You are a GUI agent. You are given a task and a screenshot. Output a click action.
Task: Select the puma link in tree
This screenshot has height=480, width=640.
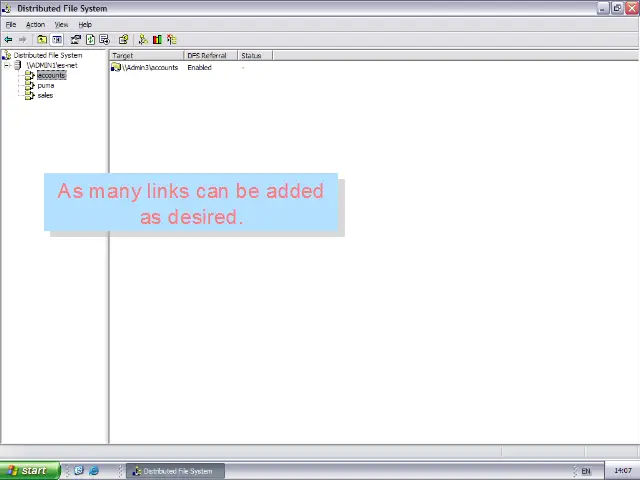(46, 85)
